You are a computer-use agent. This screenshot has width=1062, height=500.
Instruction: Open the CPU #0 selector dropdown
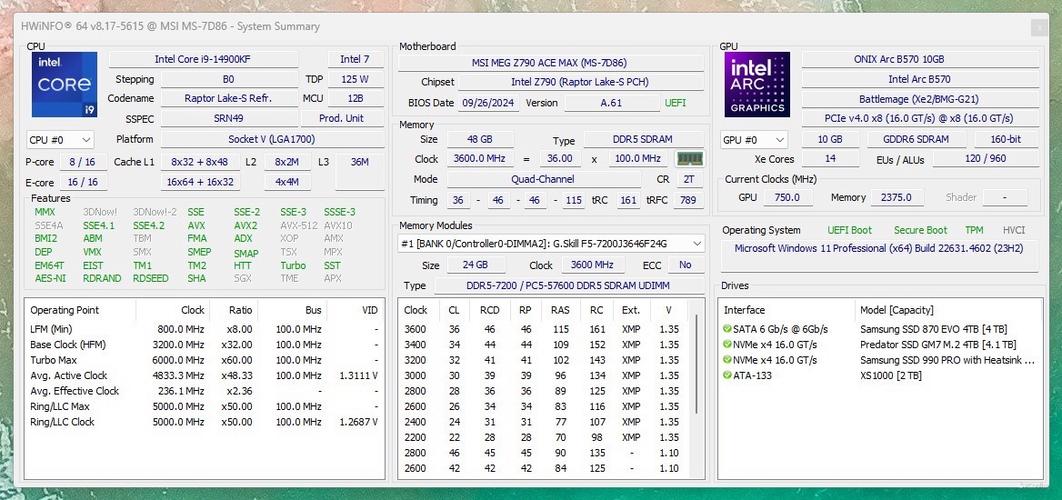60,140
